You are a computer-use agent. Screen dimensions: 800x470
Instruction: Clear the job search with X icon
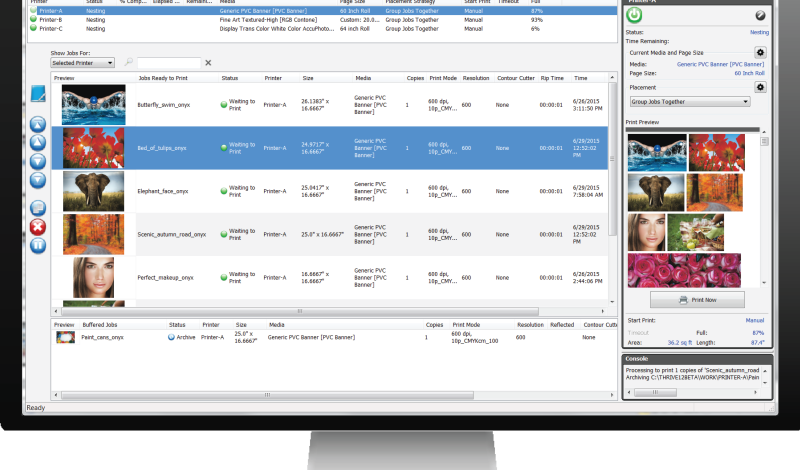[x=208, y=63]
